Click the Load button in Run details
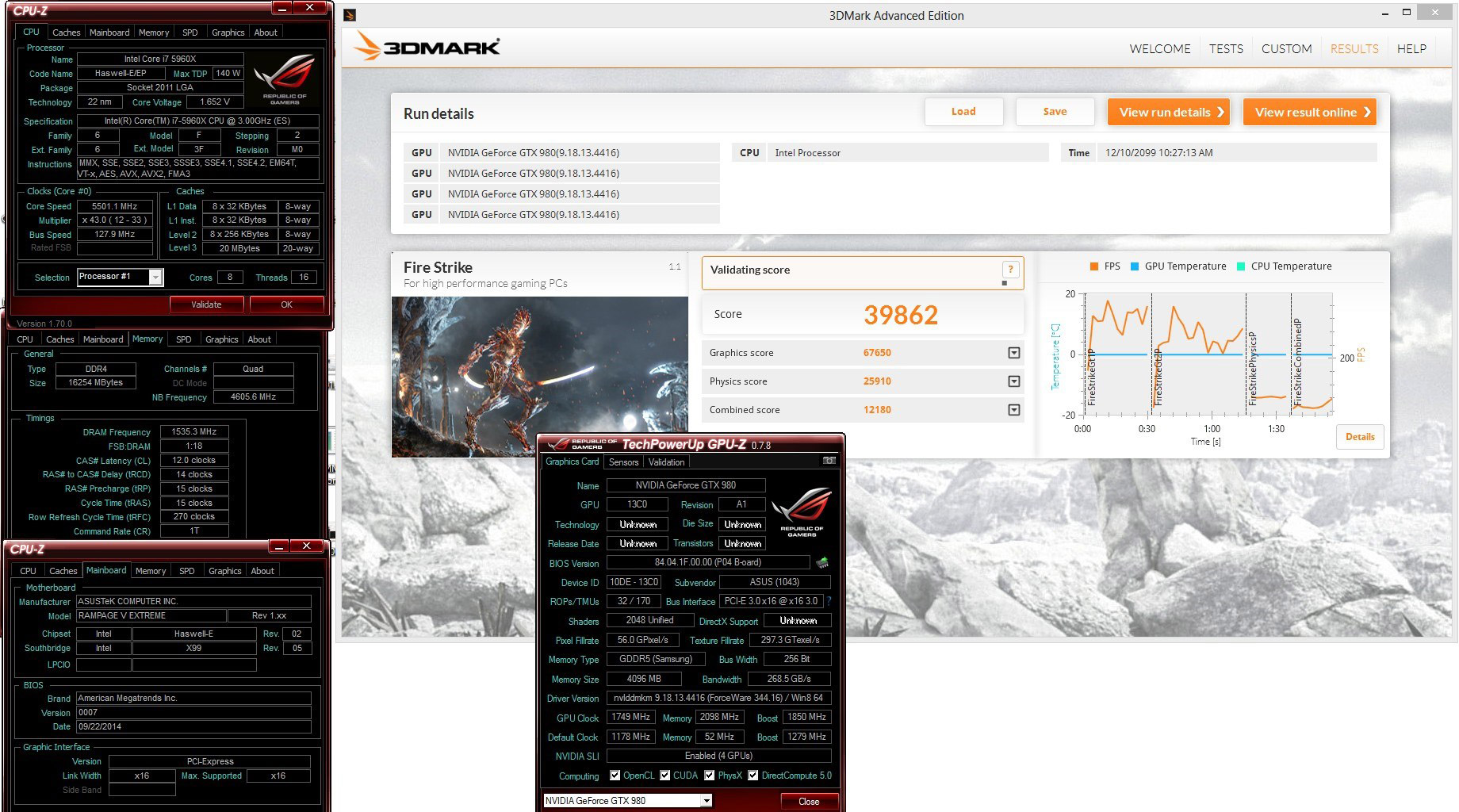This screenshot has height=812, width=1459. [x=963, y=112]
